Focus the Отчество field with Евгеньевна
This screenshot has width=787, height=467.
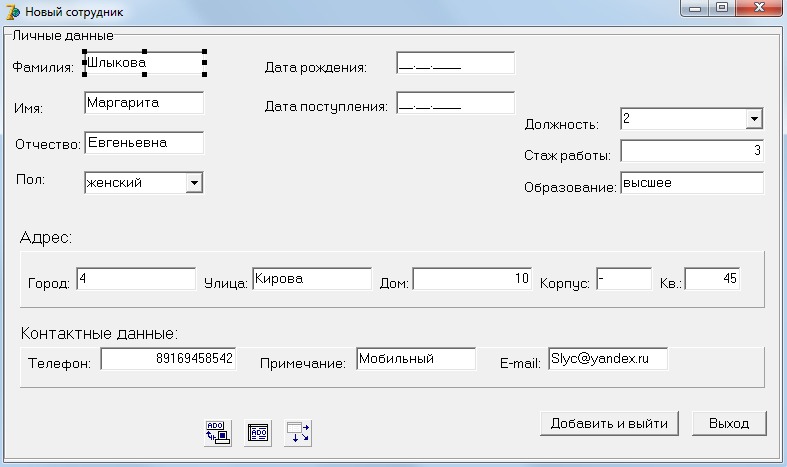coord(144,143)
